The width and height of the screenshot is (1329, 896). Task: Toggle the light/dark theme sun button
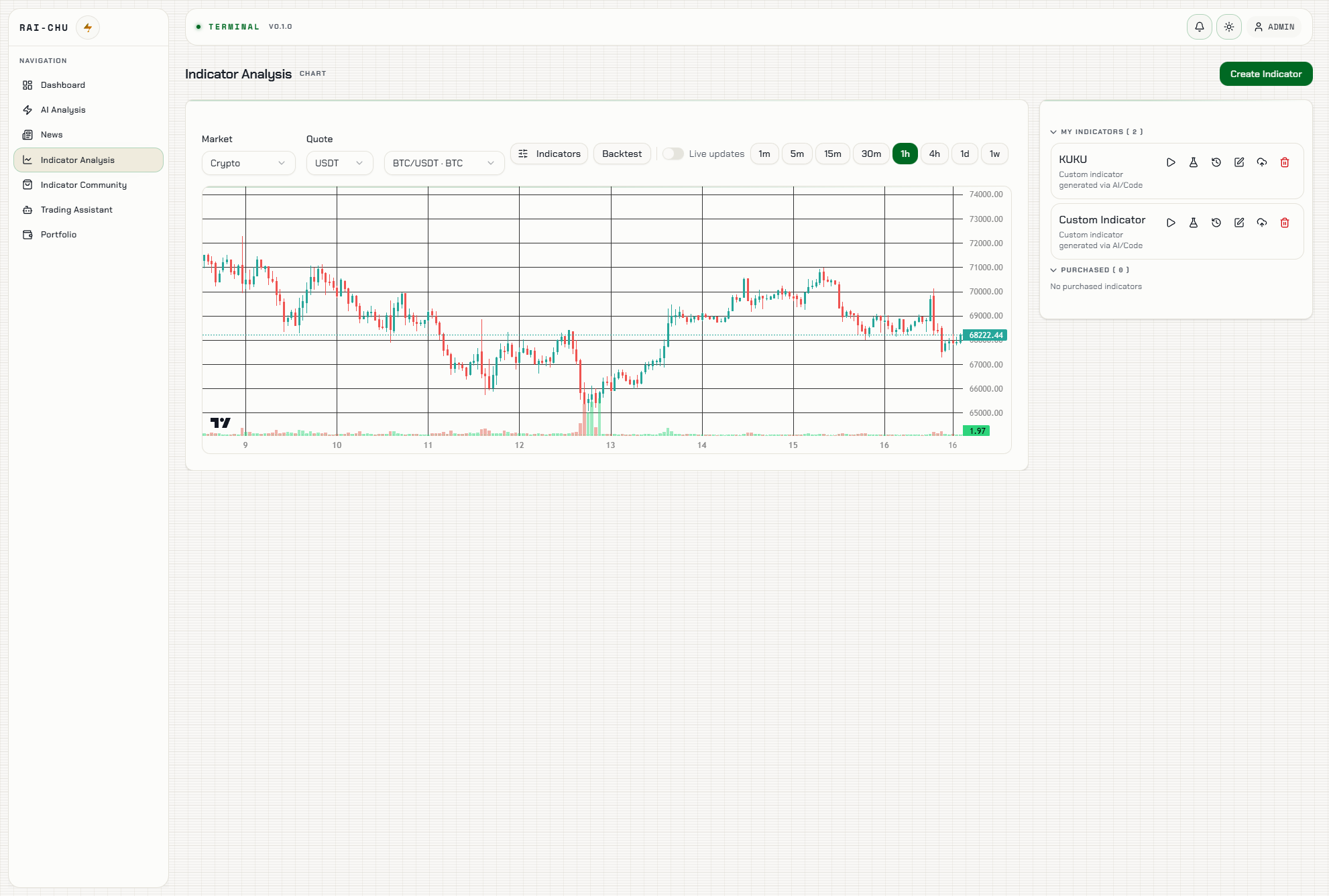coord(1229,27)
